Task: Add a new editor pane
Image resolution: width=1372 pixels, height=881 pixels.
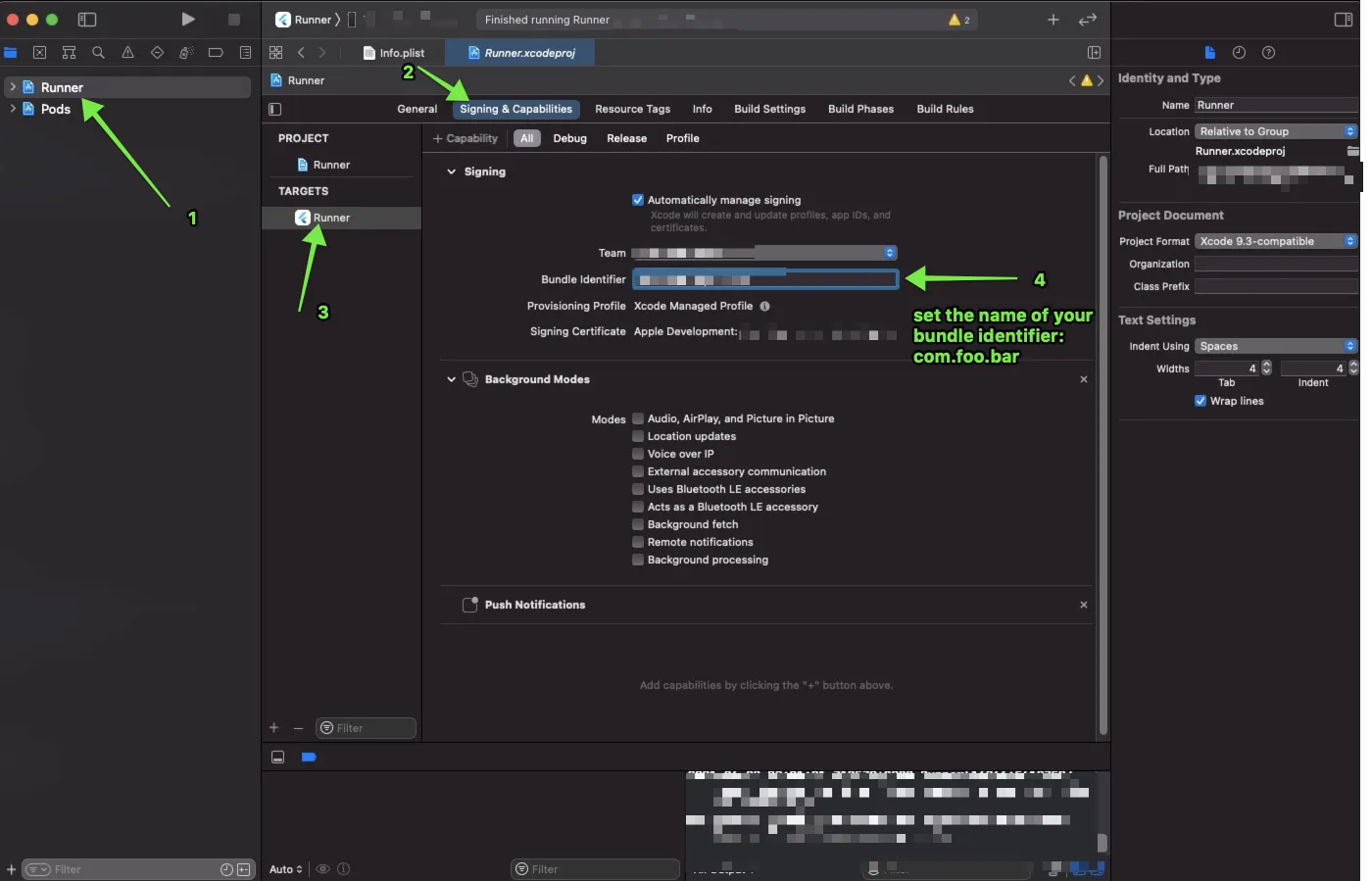Action: coord(1095,53)
